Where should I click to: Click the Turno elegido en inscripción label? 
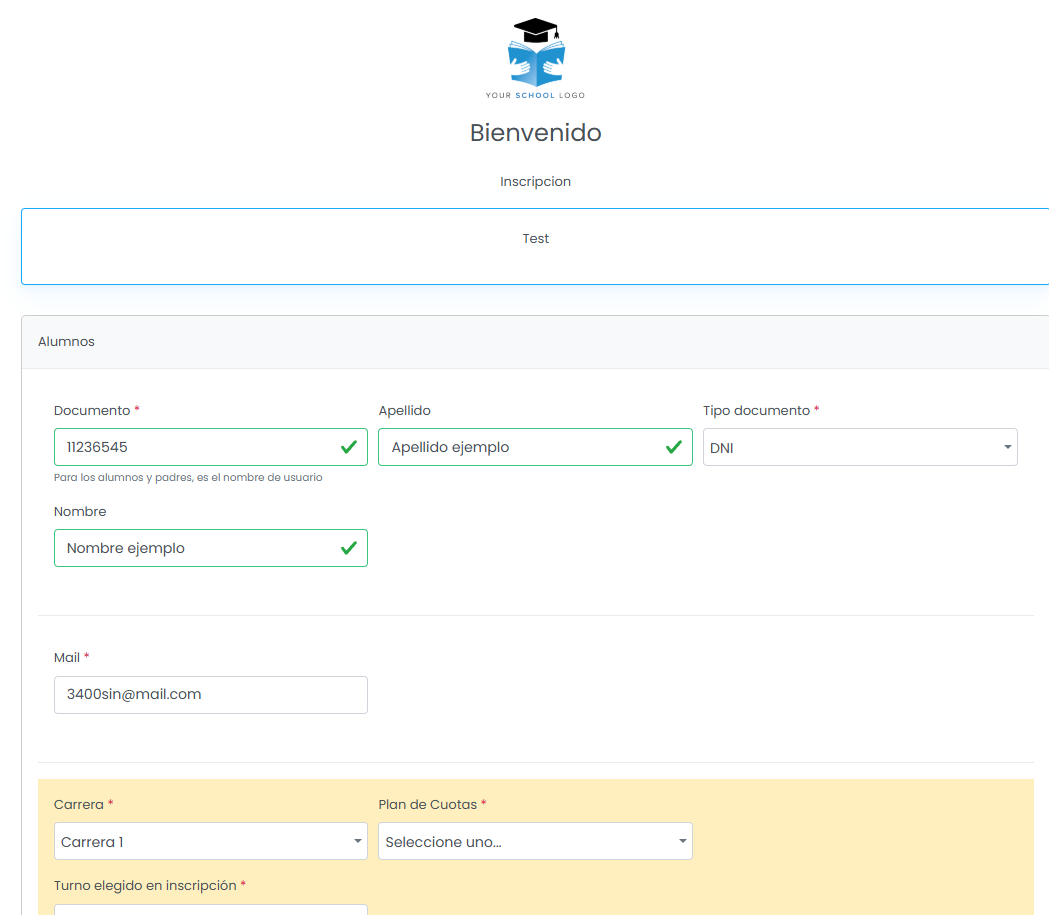[x=145, y=886]
